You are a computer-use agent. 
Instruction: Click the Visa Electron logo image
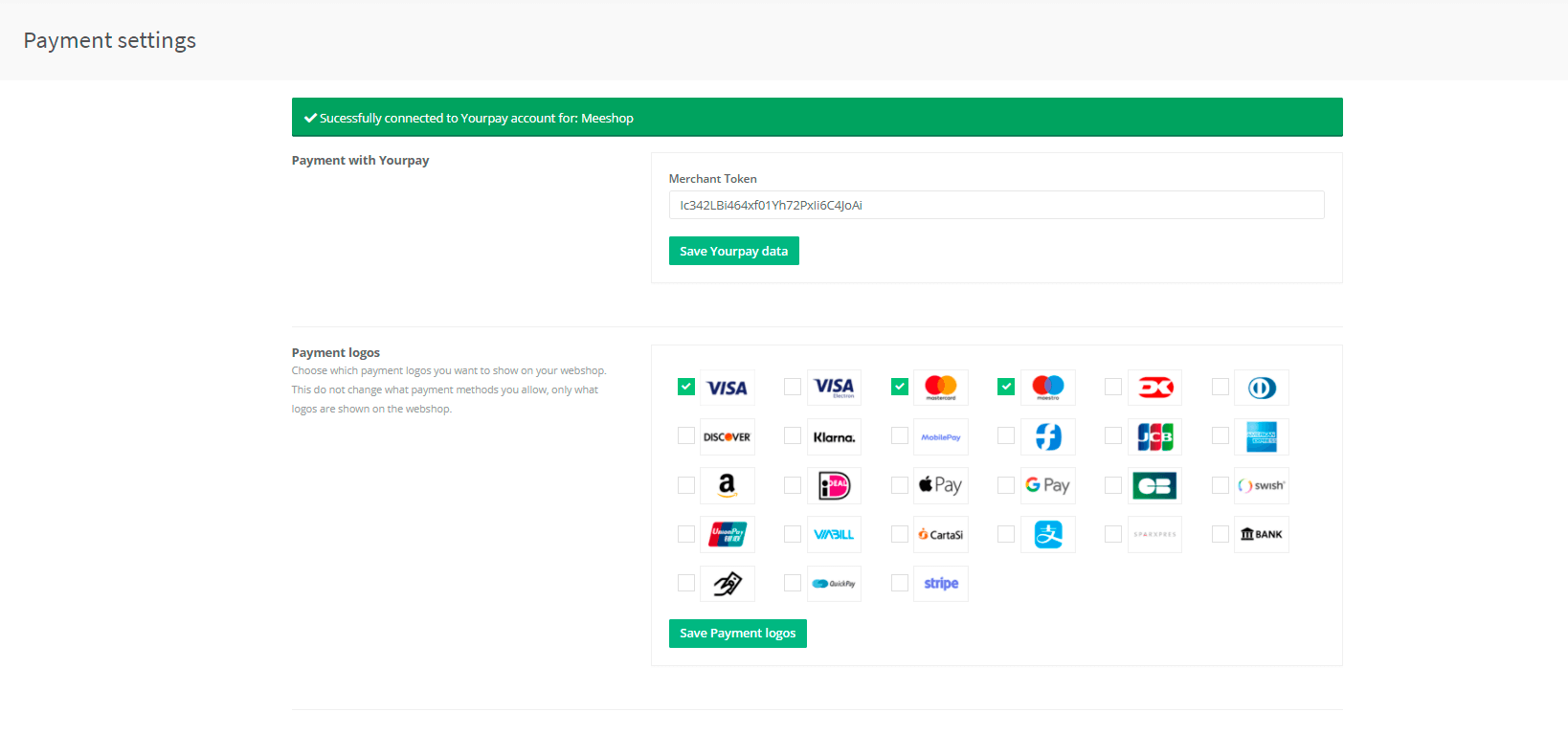[834, 388]
